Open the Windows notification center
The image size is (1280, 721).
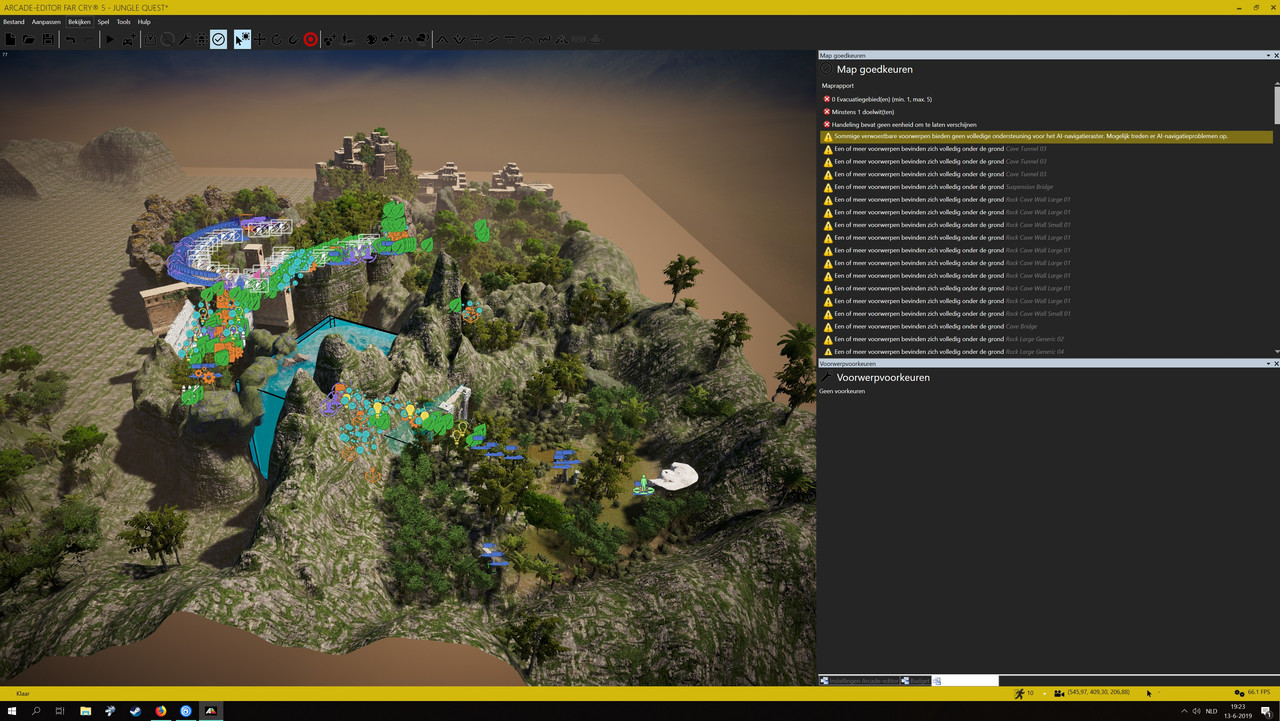point(1268,711)
